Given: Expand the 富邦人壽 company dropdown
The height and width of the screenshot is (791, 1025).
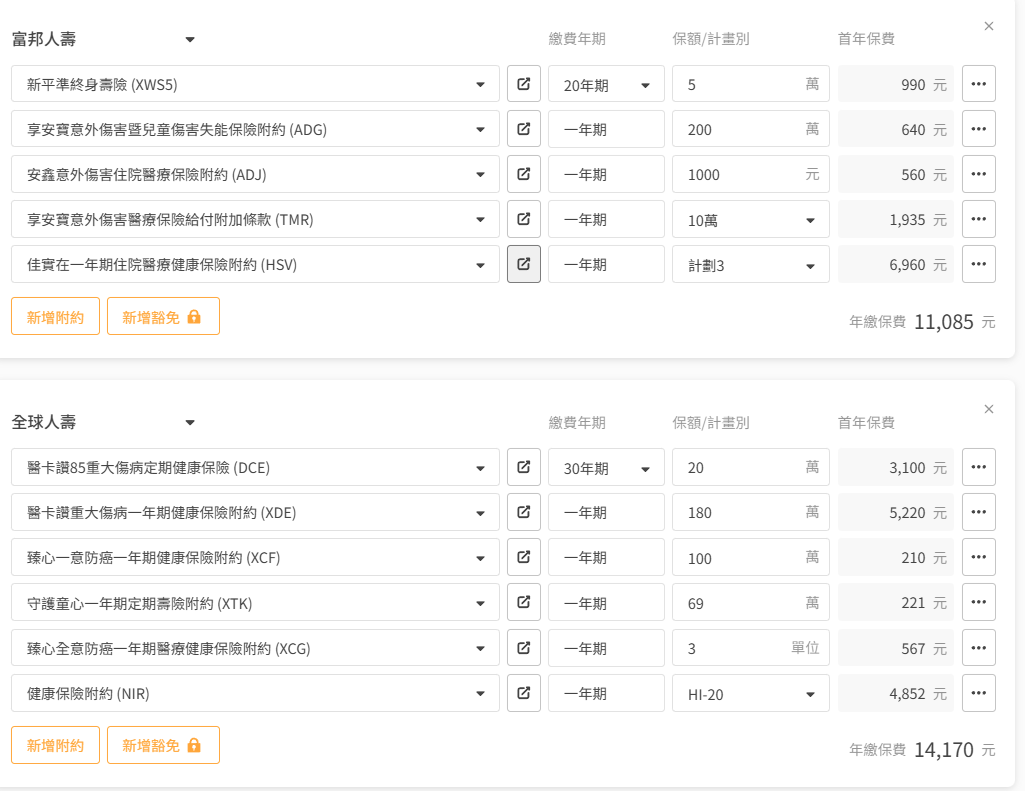Looking at the screenshot, I should pos(190,40).
